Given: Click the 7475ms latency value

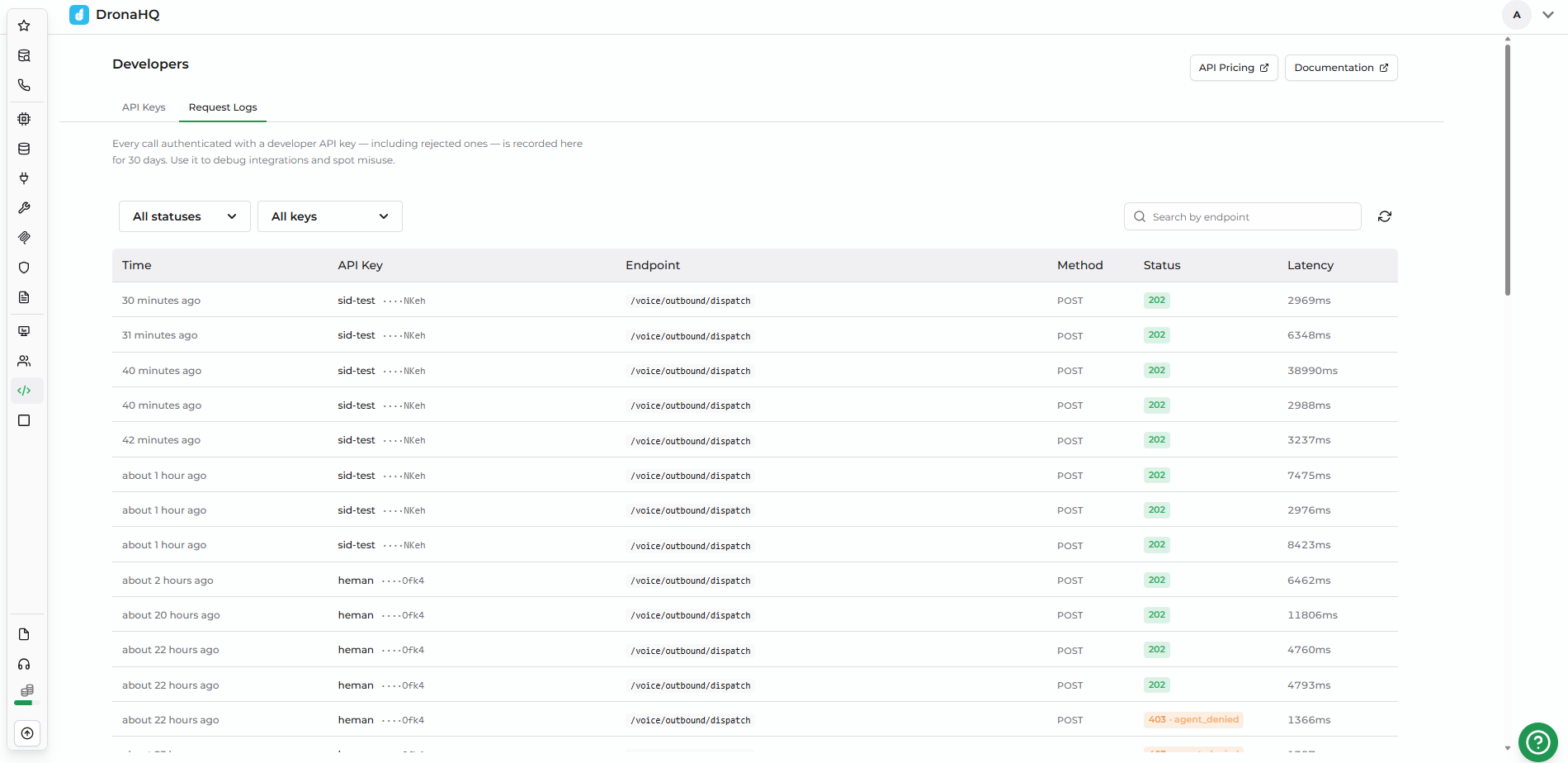Looking at the screenshot, I should [x=1309, y=476].
